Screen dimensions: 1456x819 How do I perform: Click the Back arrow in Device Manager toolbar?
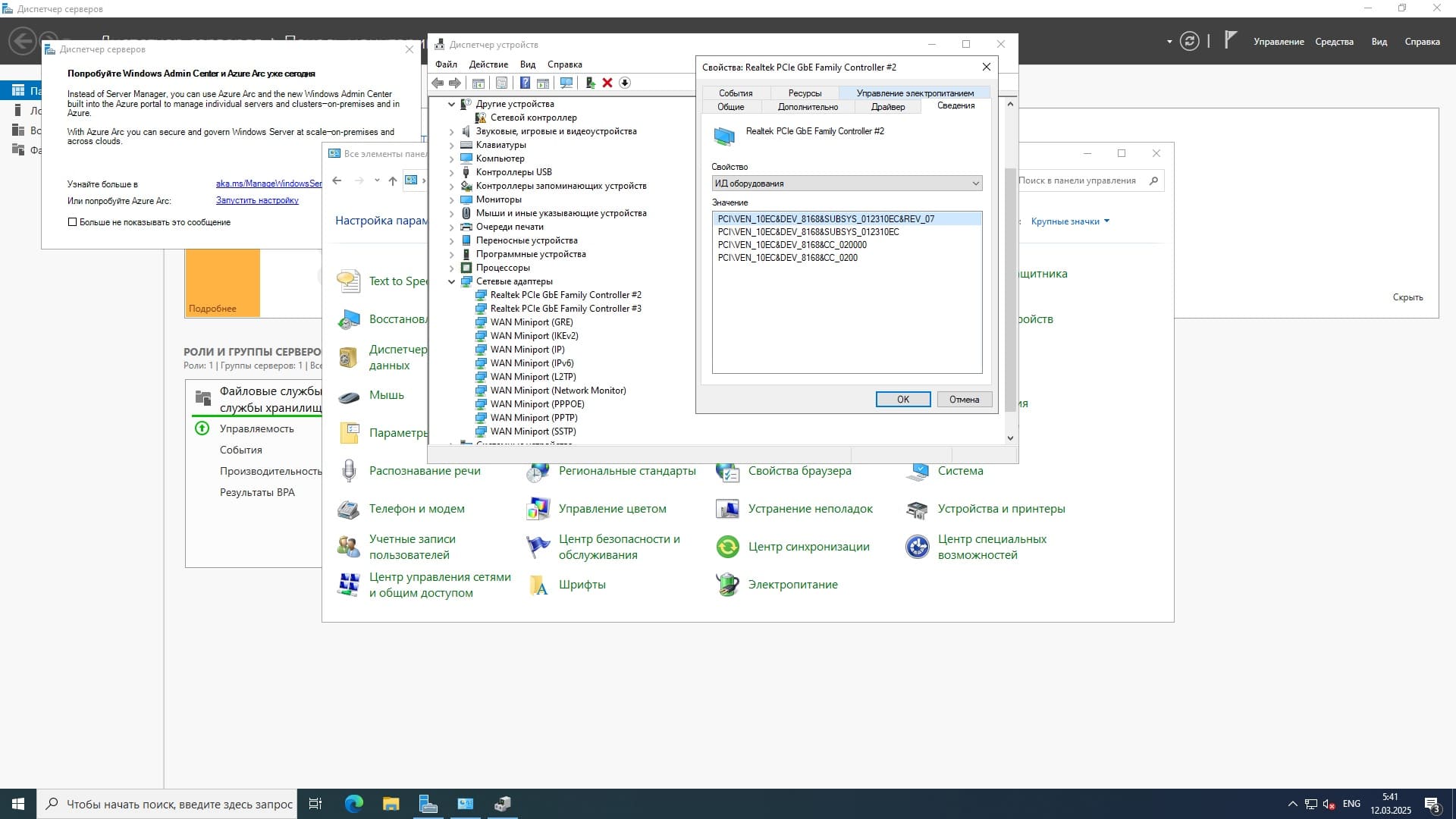tap(438, 83)
